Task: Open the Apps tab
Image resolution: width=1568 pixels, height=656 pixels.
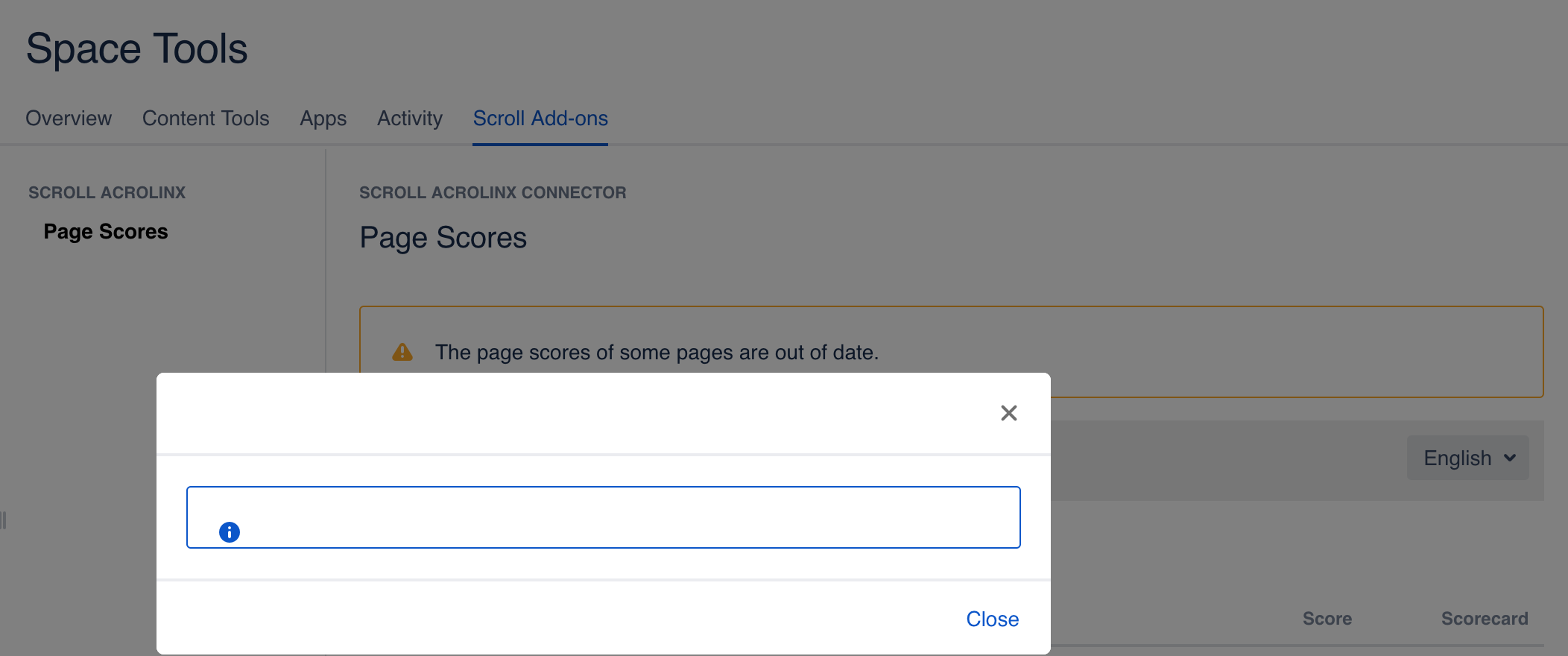Action: (323, 119)
